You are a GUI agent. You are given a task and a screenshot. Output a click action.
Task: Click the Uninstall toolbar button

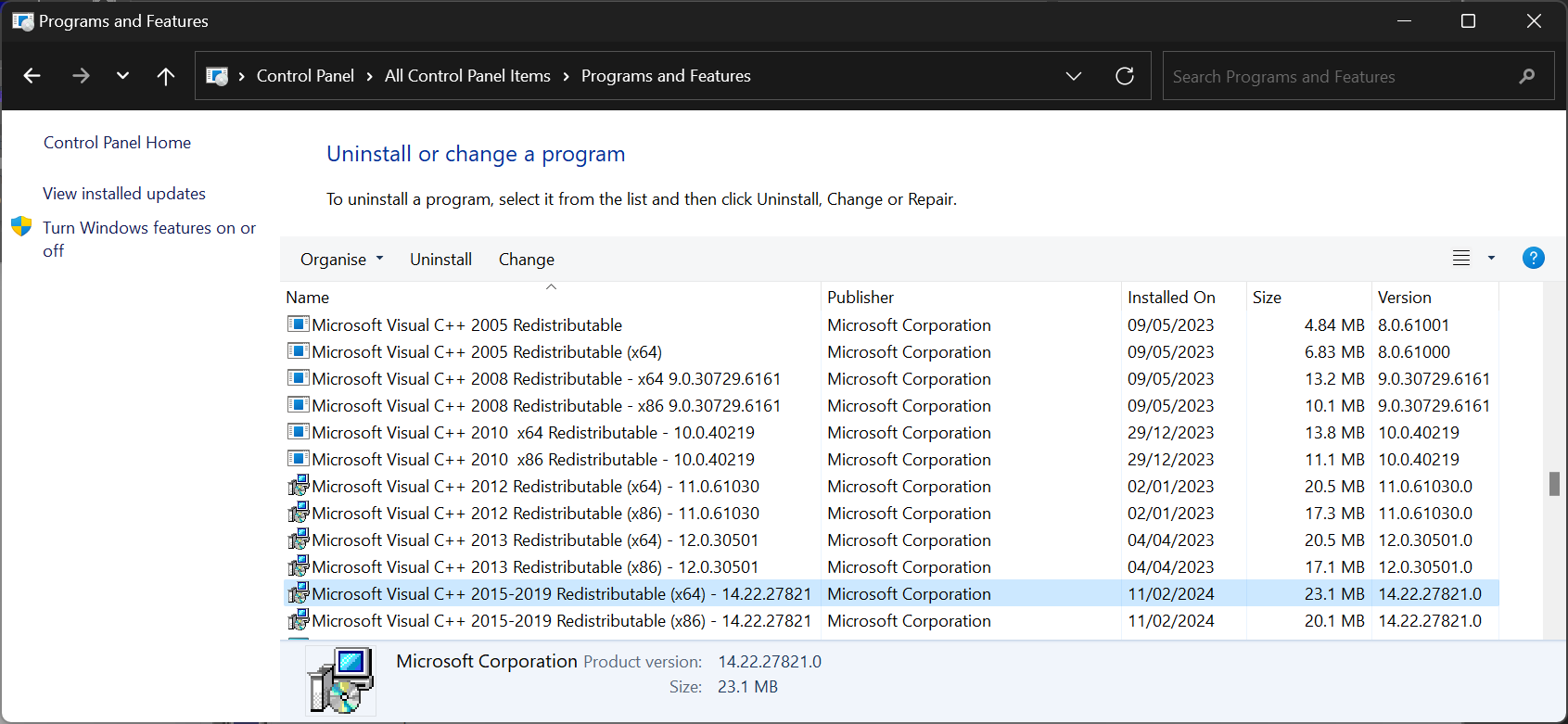pyautogui.click(x=440, y=260)
